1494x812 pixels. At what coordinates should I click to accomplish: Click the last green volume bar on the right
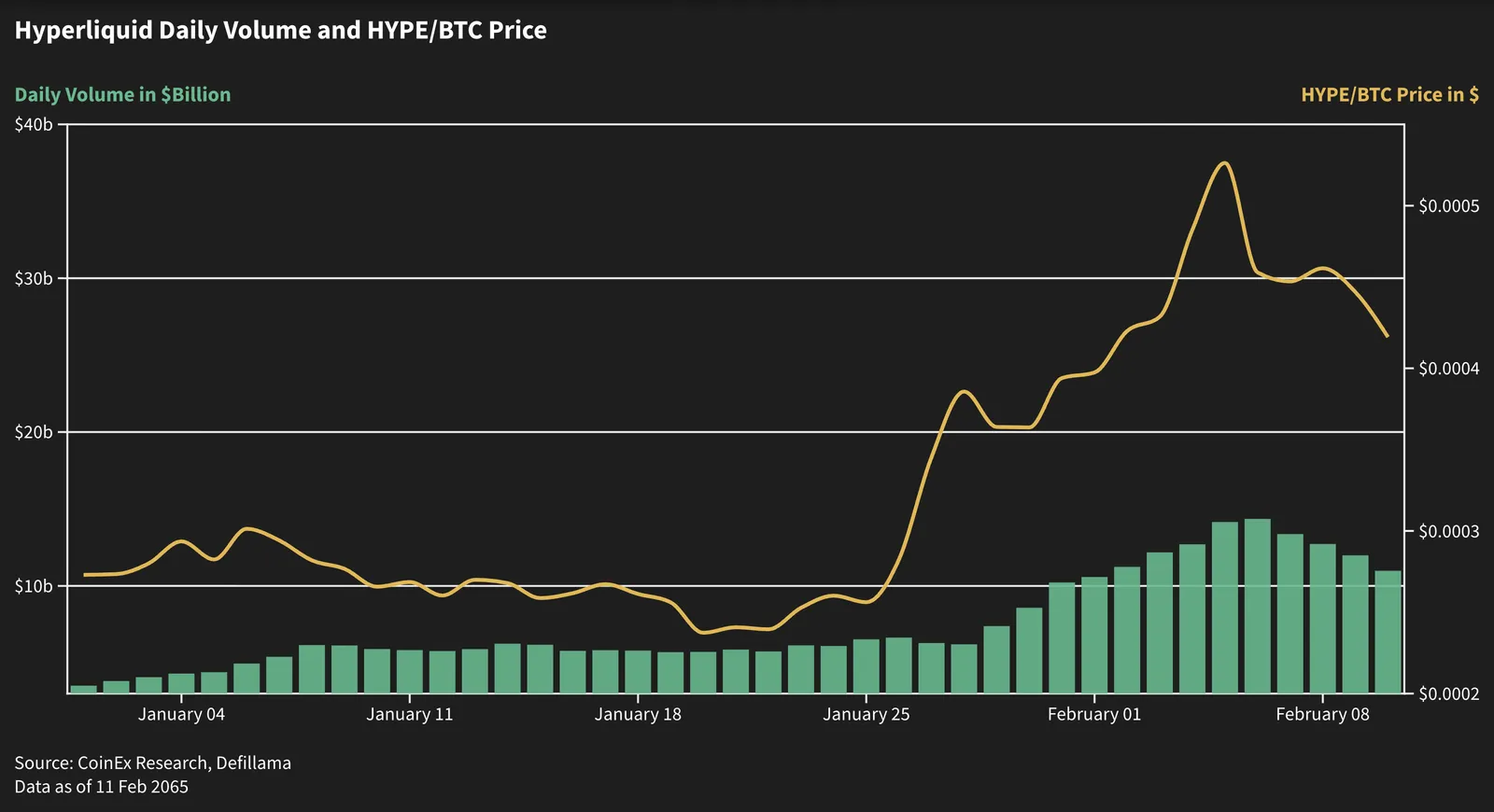pyautogui.click(x=1388, y=632)
